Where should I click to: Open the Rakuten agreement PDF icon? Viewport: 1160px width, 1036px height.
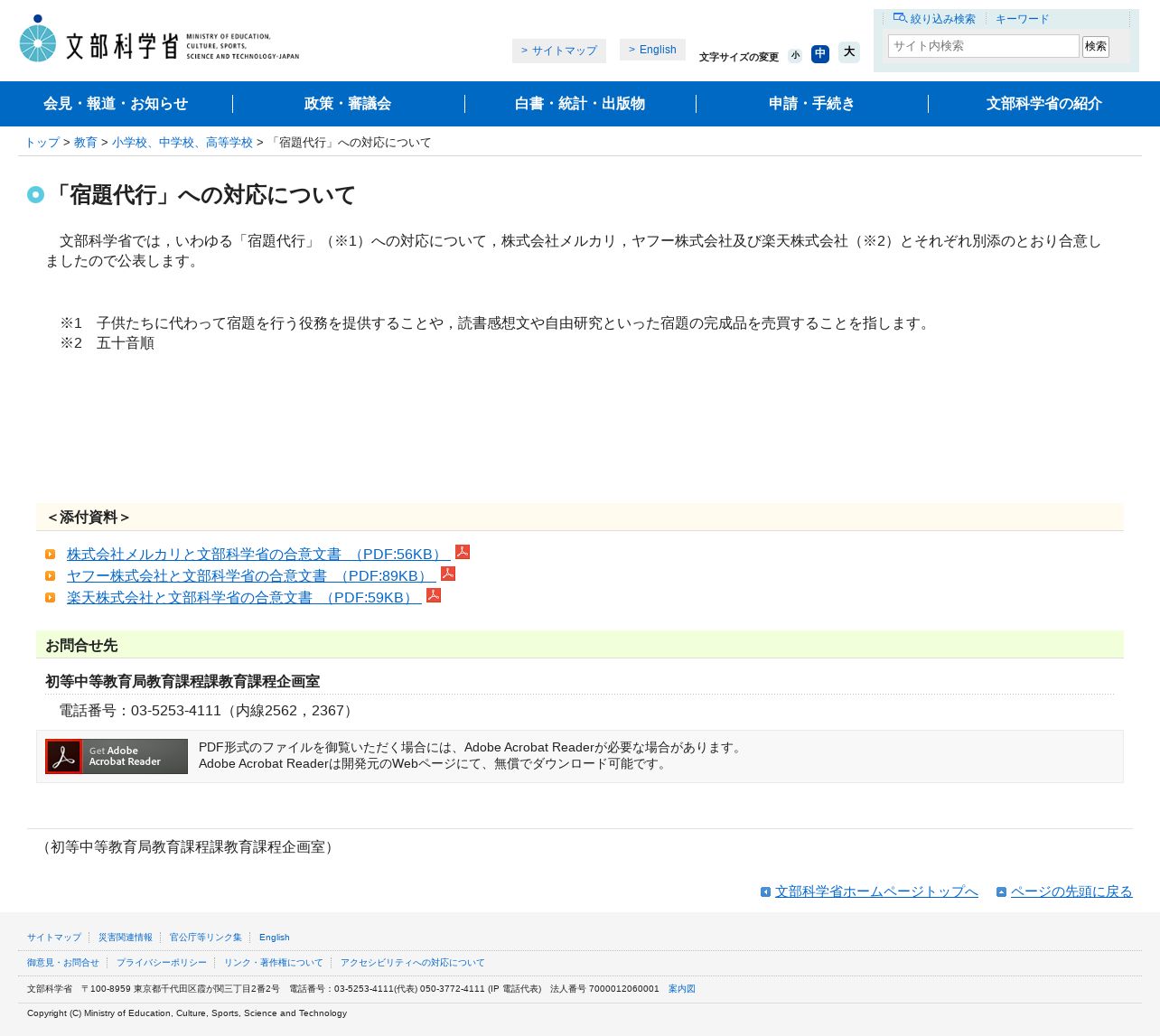tap(434, 595)
